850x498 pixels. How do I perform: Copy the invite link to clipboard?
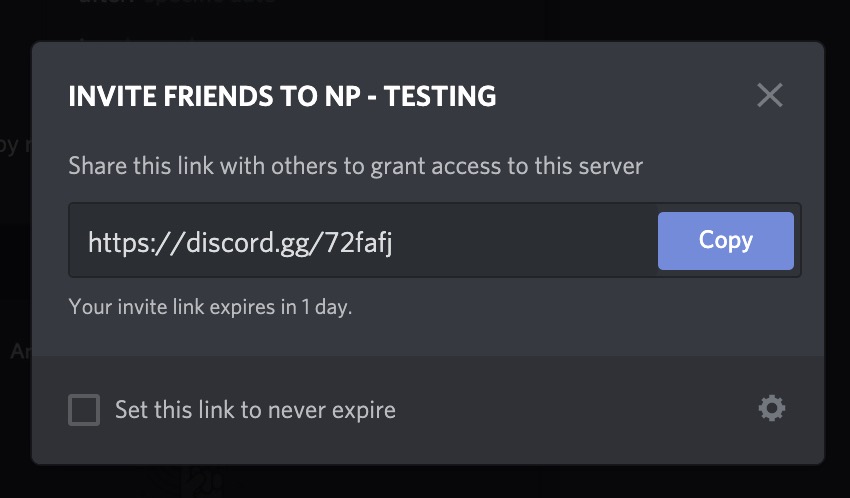pyautogui.click(x=725, y=241)
